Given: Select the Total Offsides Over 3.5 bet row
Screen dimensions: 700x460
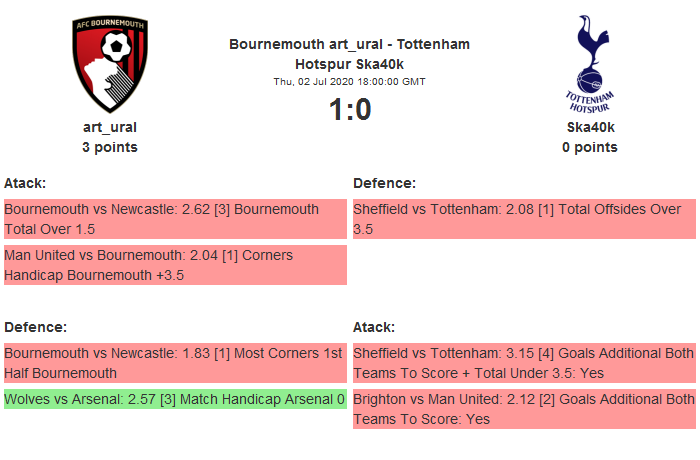Looking at the screenshot, I should click(524, 219).
